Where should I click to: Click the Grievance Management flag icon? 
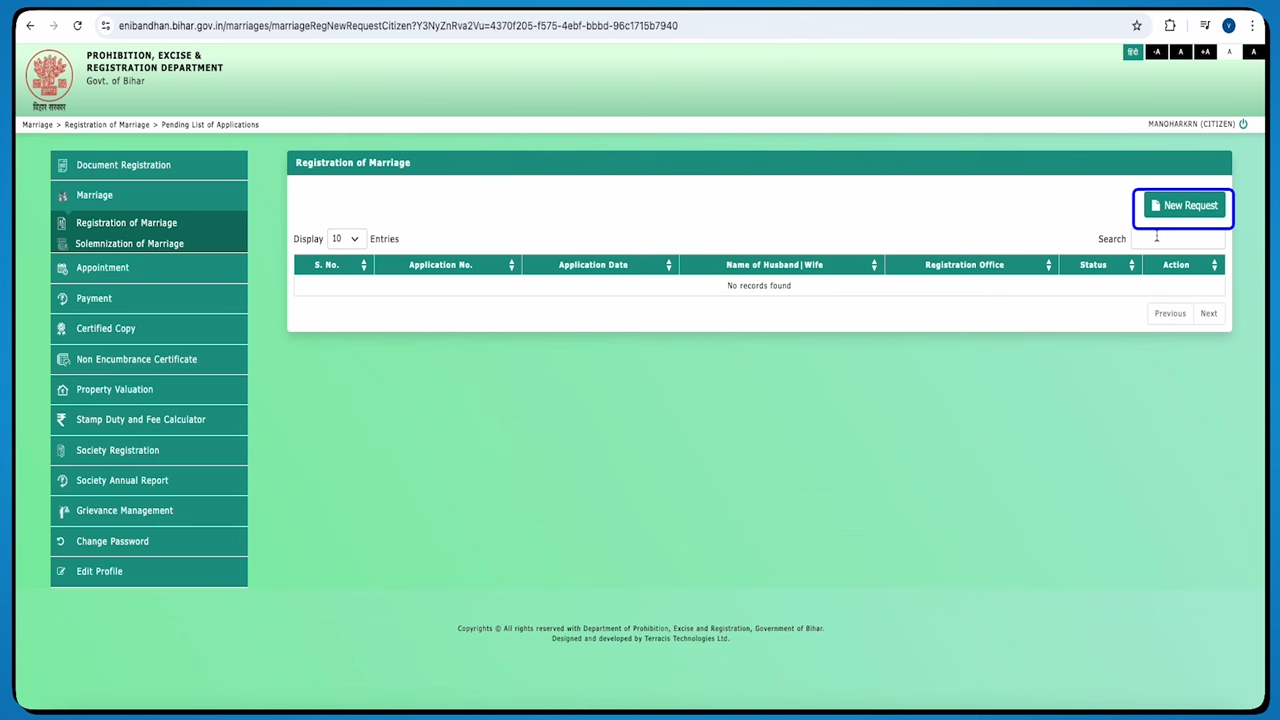[63, 510]
